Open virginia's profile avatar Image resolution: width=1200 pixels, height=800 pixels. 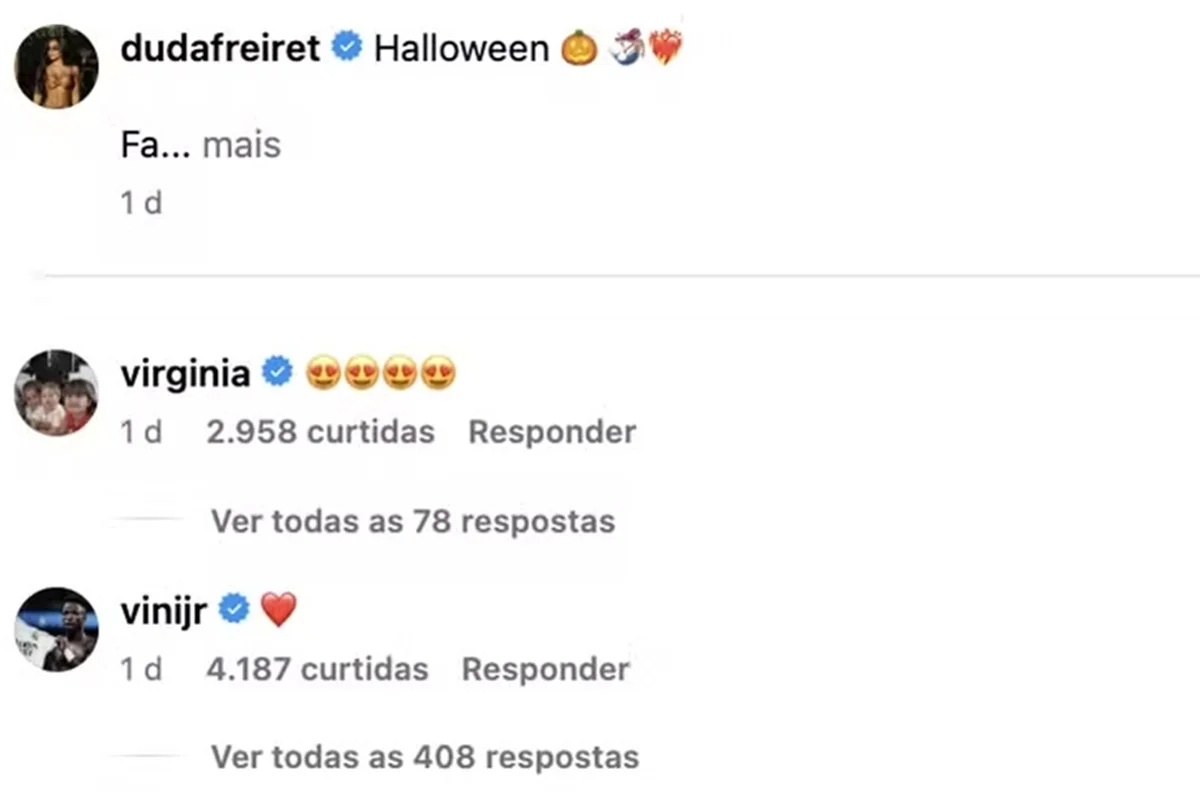[56, 391]
